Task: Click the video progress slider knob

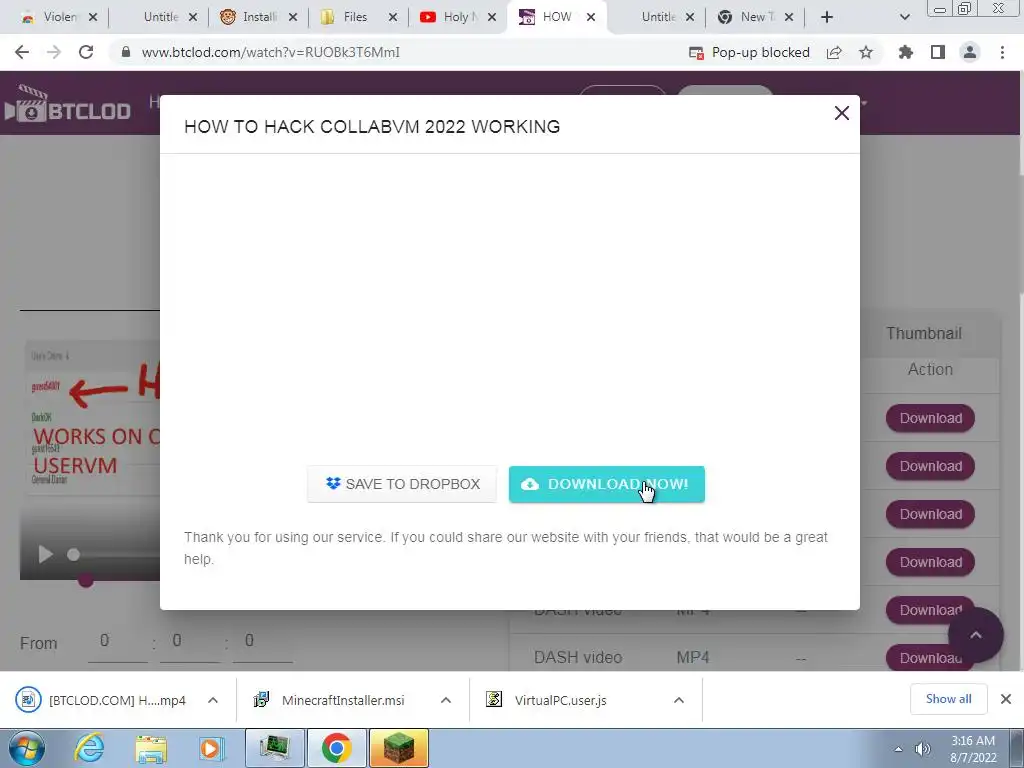Action: (73, 554)
